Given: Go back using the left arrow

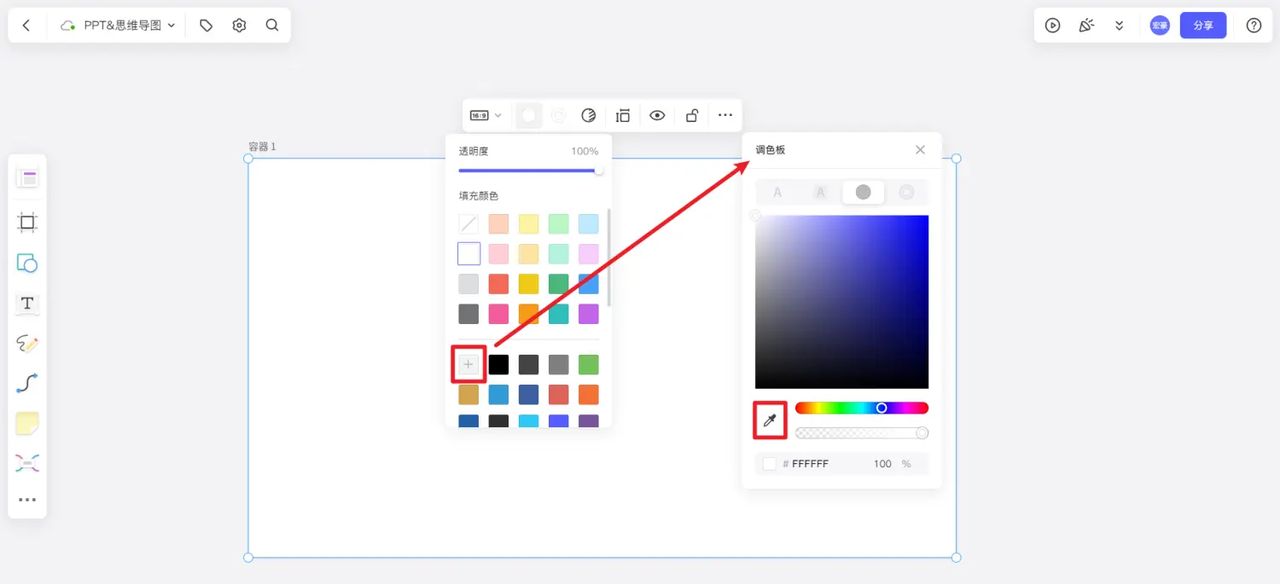Looking at the screenshot, I should 26,25.
